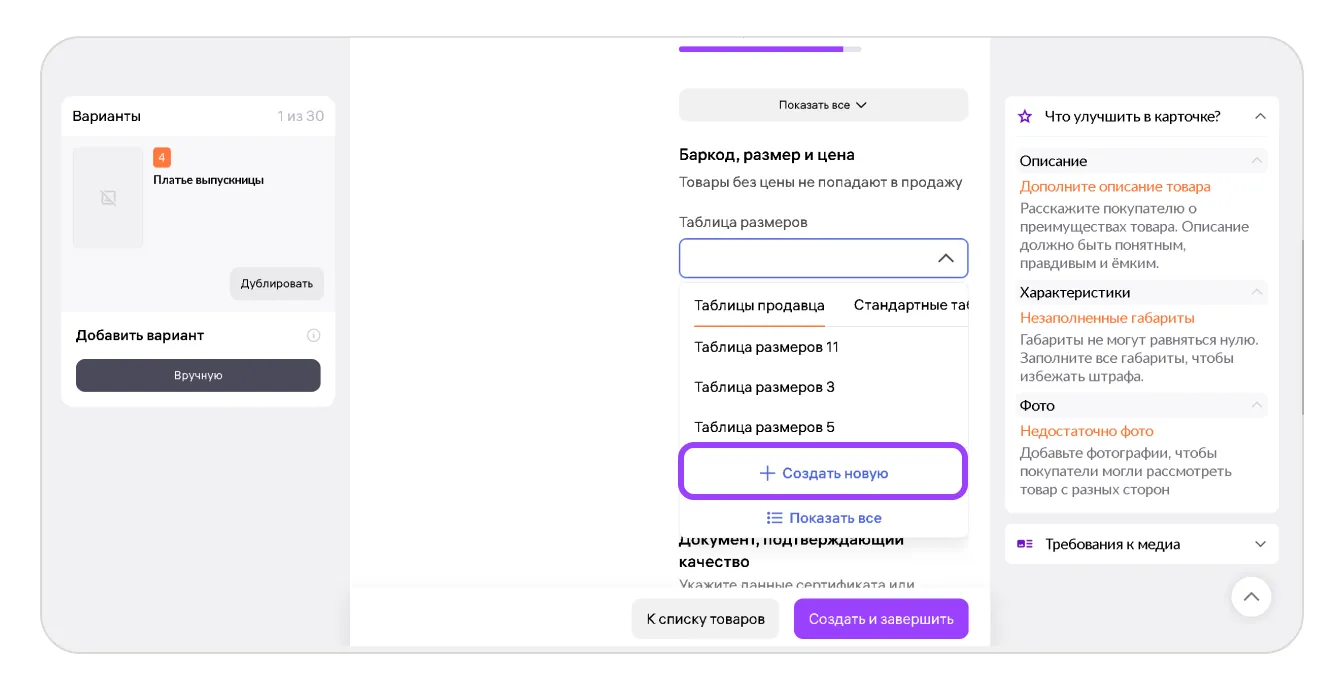Expand the Требования к медиа section
This screenshot has width=1344, height=690.
click(x=1260, y=544)
